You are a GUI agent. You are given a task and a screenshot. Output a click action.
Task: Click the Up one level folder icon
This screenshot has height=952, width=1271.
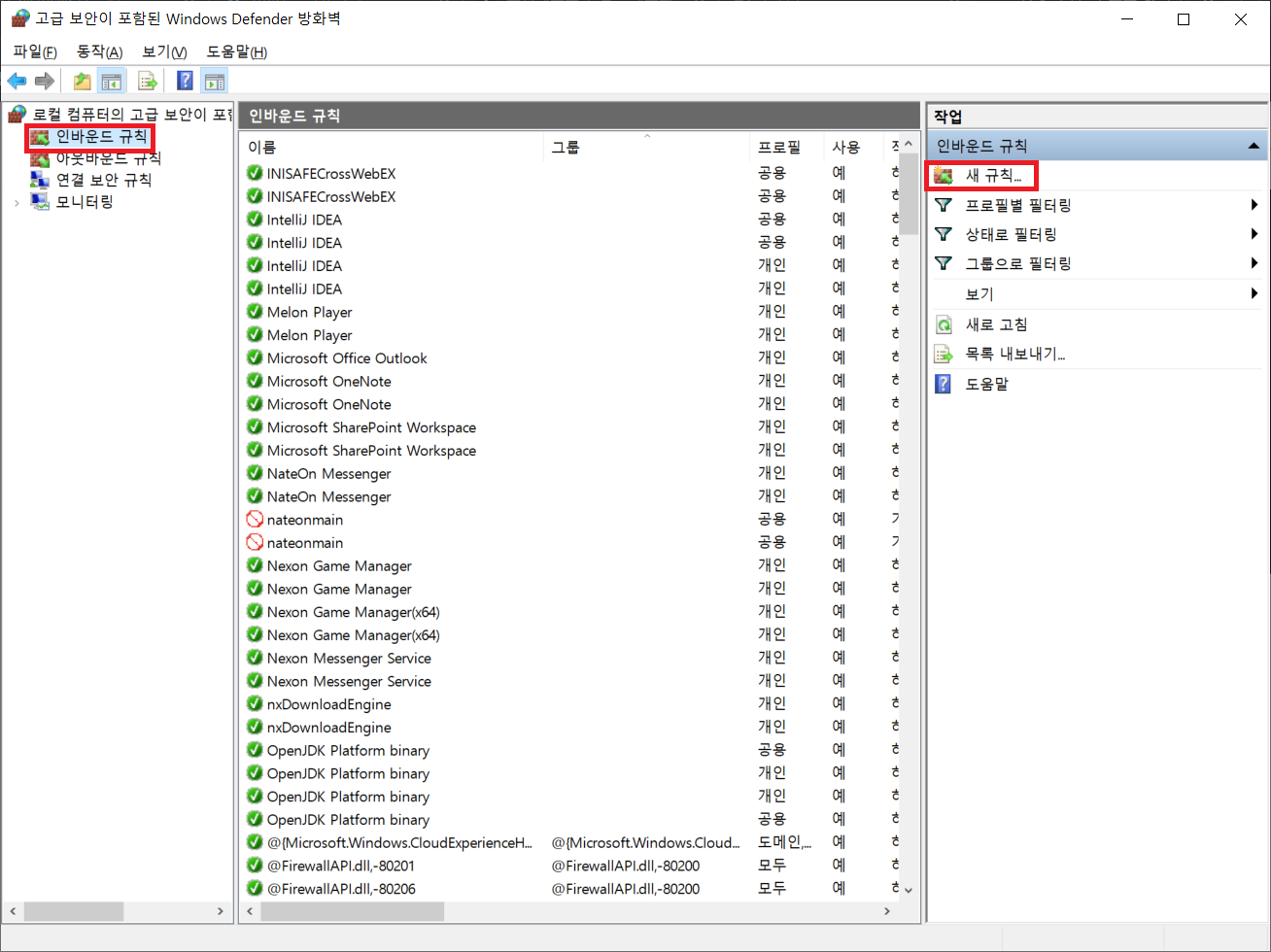83,81
